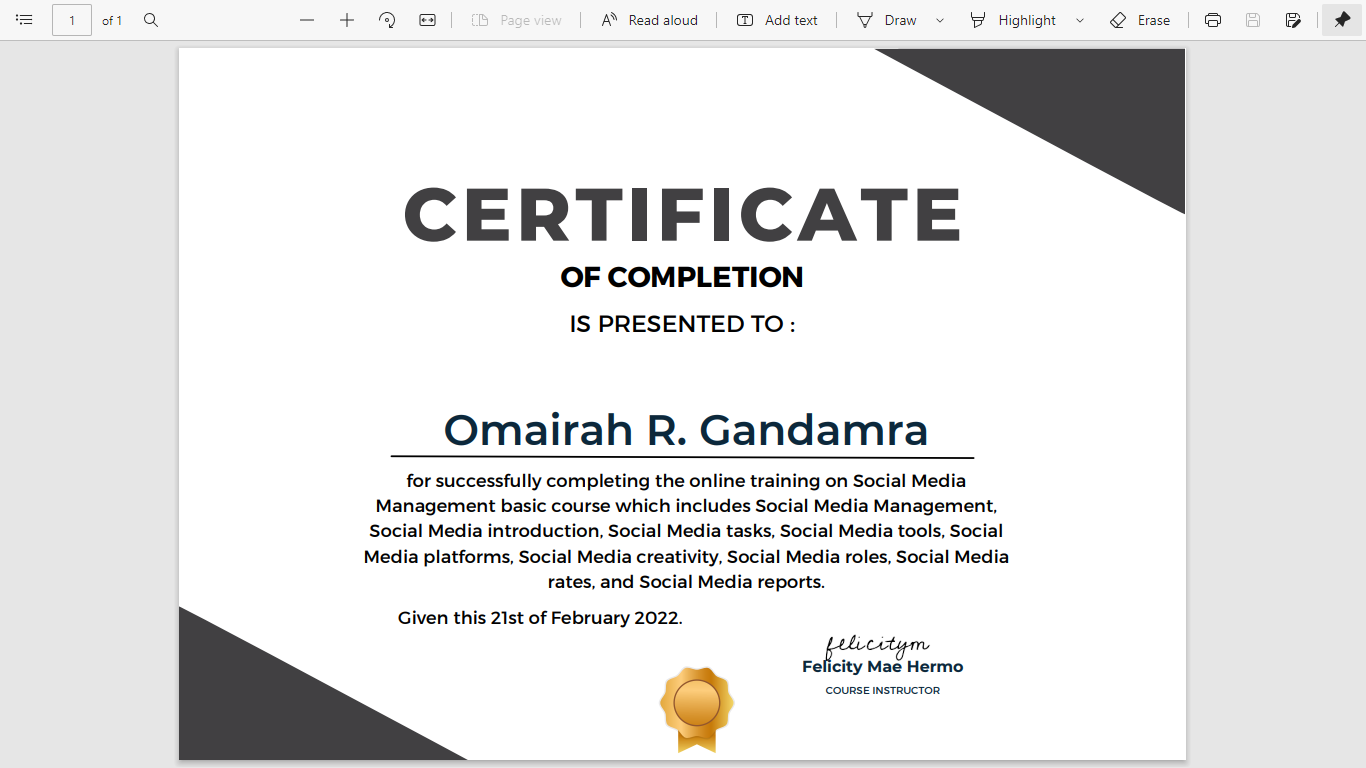The height and width of the screenshot is (768, 1366).
Task: Zoom out of the certificate page
Action: [306, 20]
